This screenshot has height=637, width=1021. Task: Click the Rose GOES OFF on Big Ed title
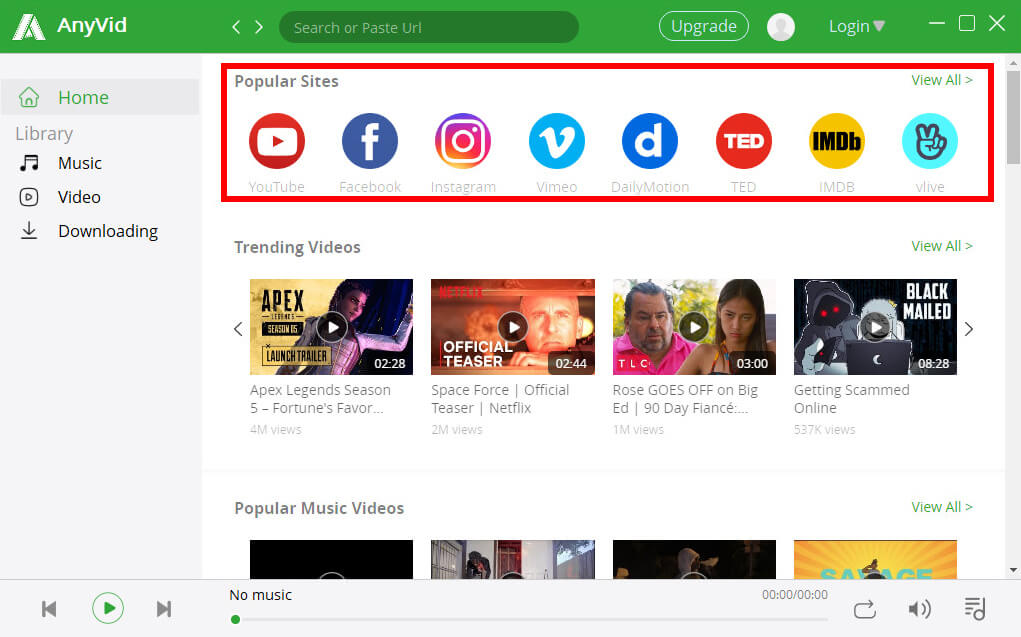pos(685,399)
